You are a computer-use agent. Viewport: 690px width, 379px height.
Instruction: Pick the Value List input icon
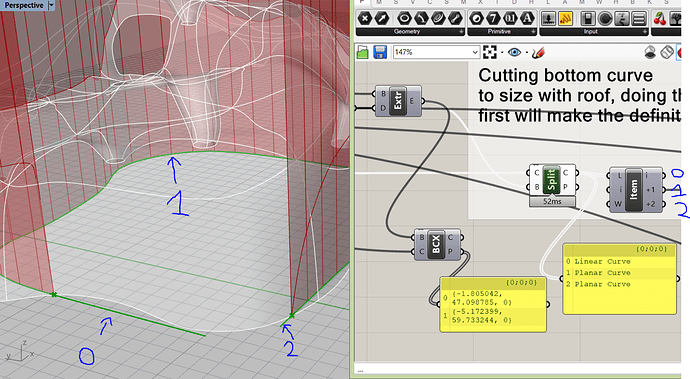click(639, 18)
